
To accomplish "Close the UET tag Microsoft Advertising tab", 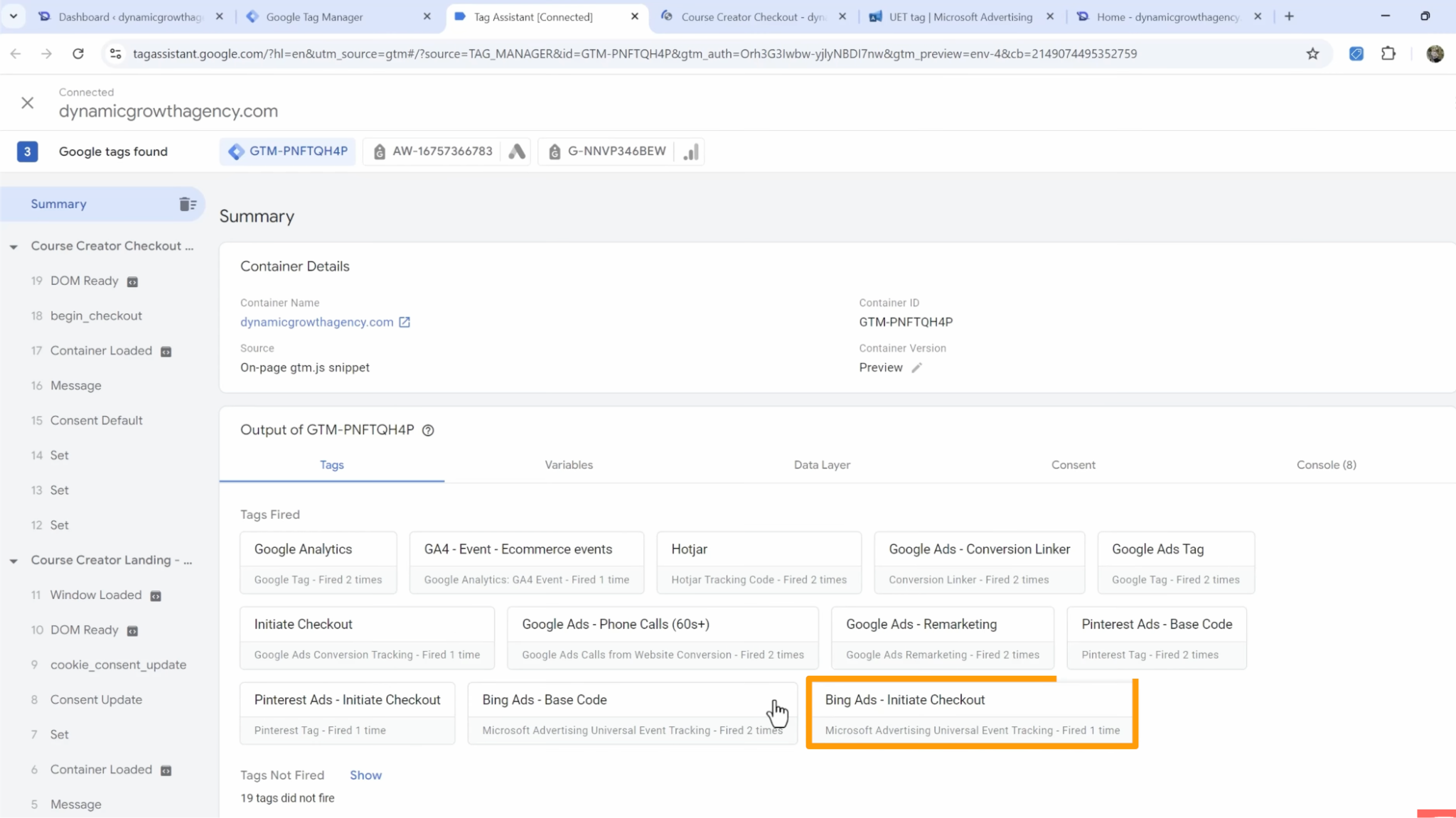I will (1050, 16).
